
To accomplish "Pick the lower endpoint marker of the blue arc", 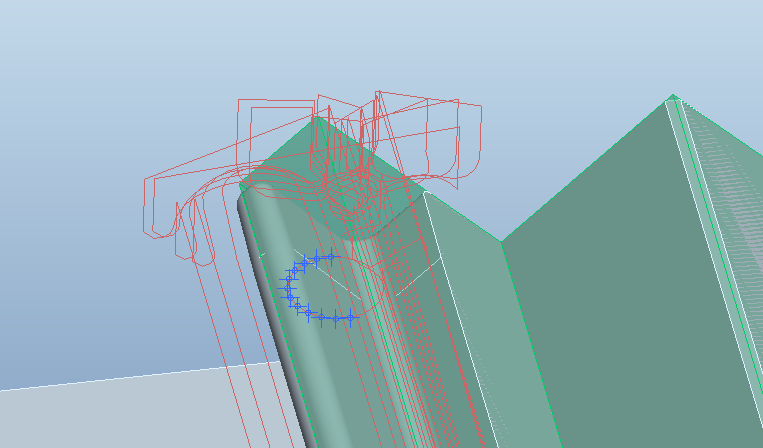I will (x=350, y=318).
